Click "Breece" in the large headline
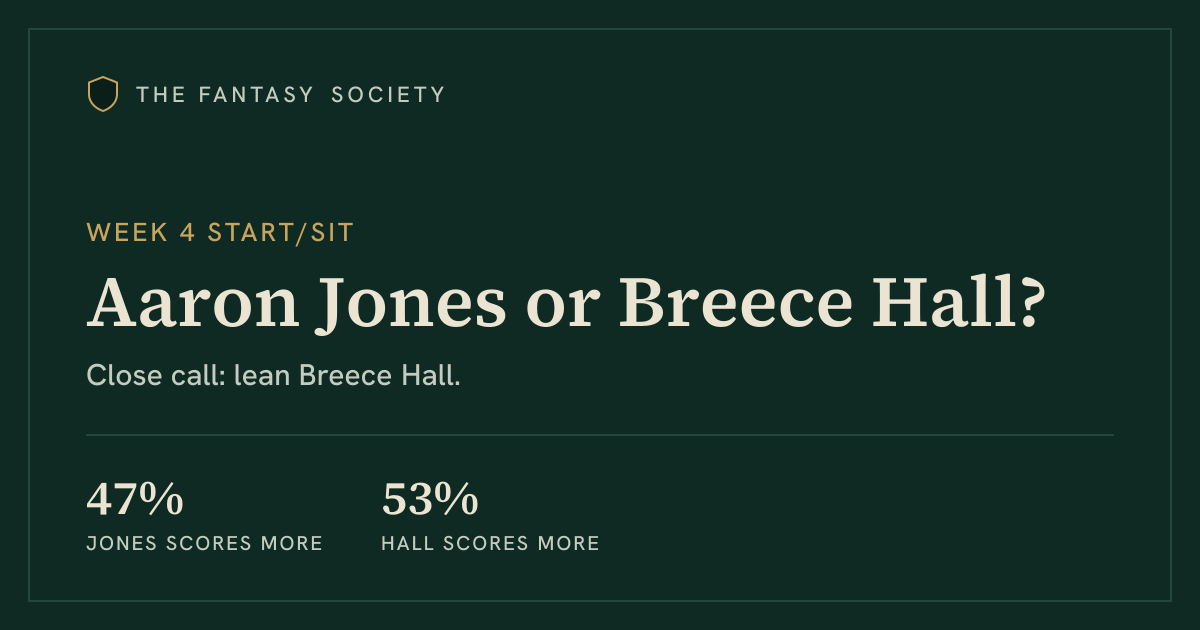Screen dimensions: 1200x630 (x=736, y=301)
